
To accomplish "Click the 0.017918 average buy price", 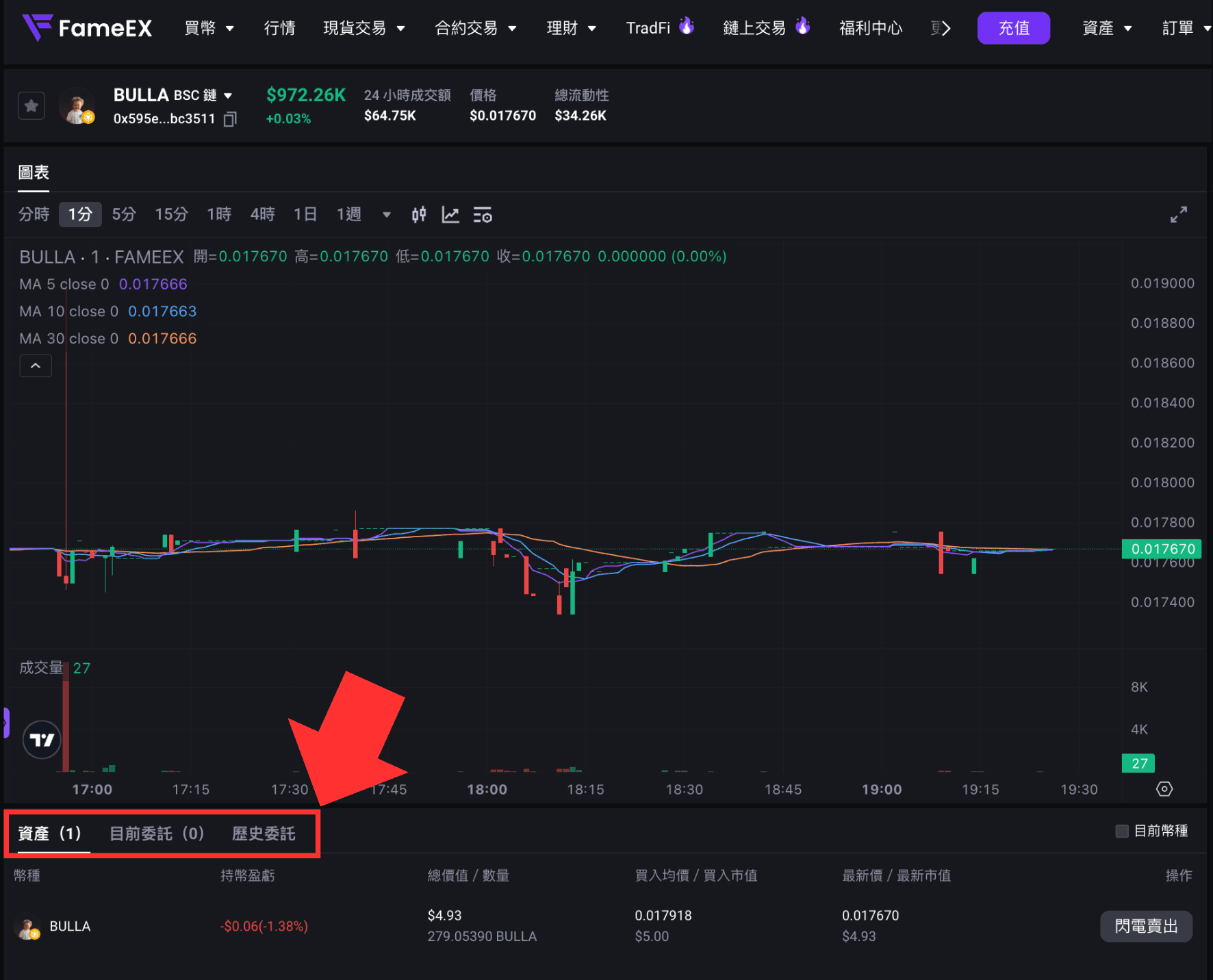I will pyautogui.click(x=663, y=916).
